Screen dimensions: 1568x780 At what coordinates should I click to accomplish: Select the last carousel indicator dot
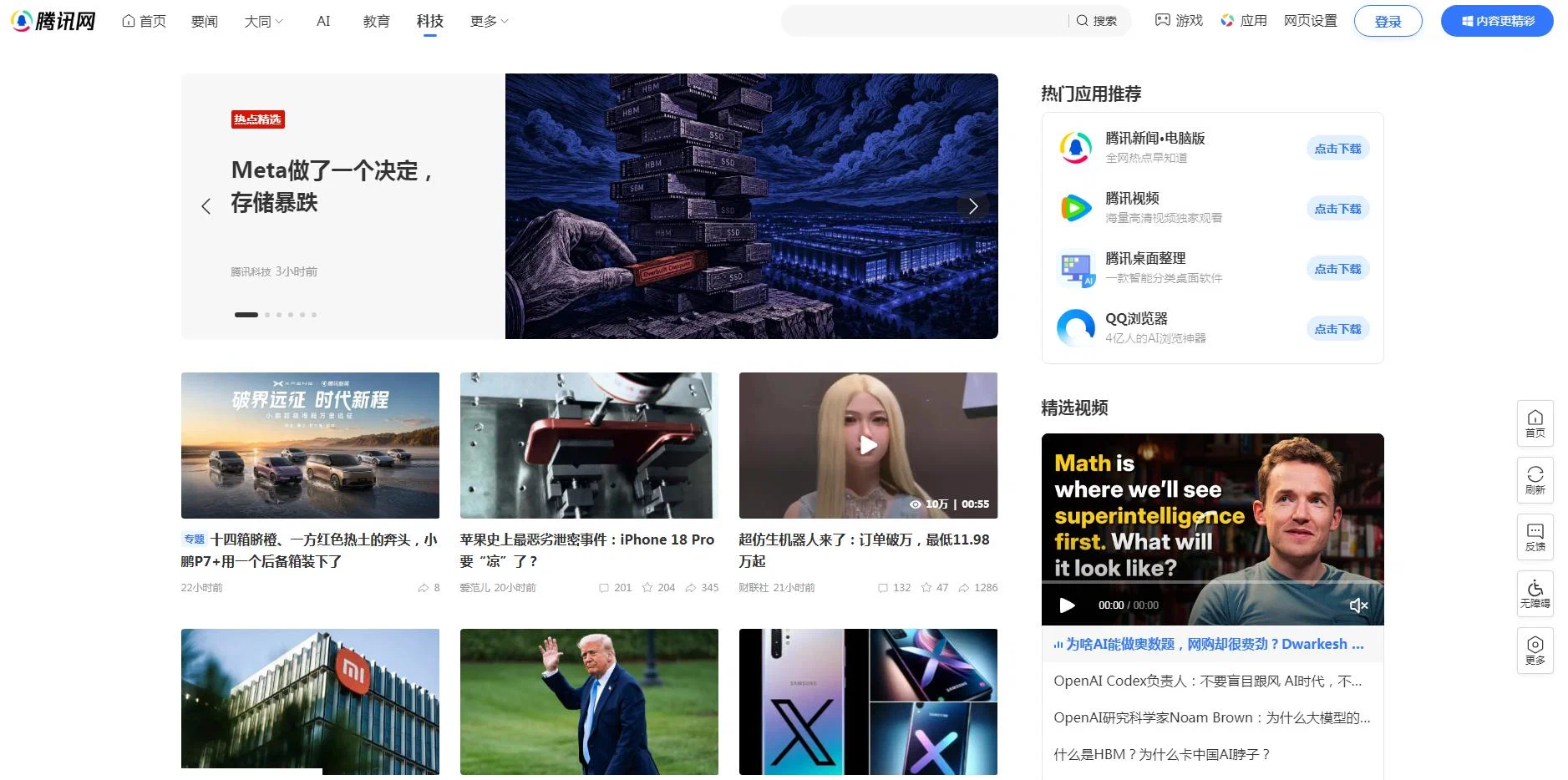point(314,315)
